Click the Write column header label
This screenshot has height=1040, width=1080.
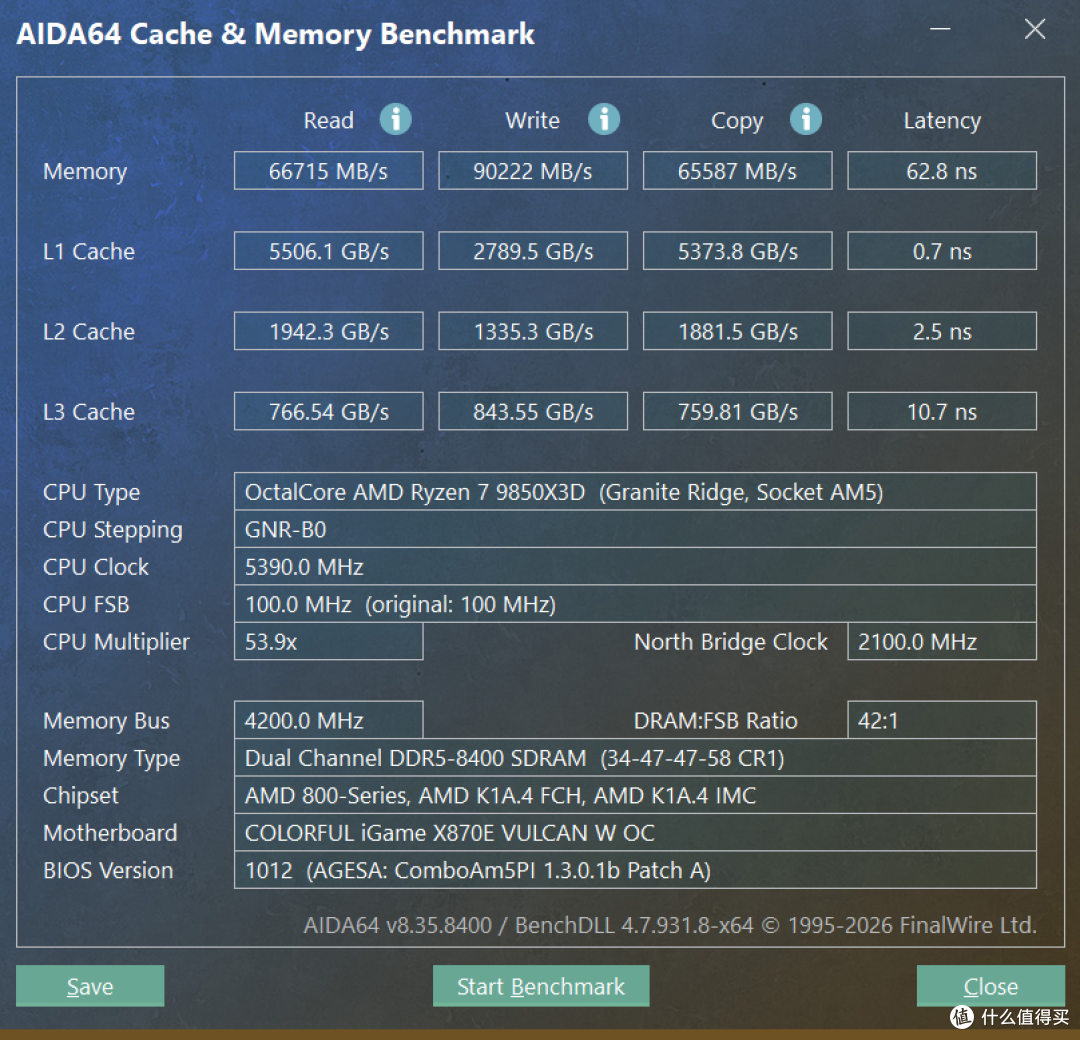(x=532, y=121)
